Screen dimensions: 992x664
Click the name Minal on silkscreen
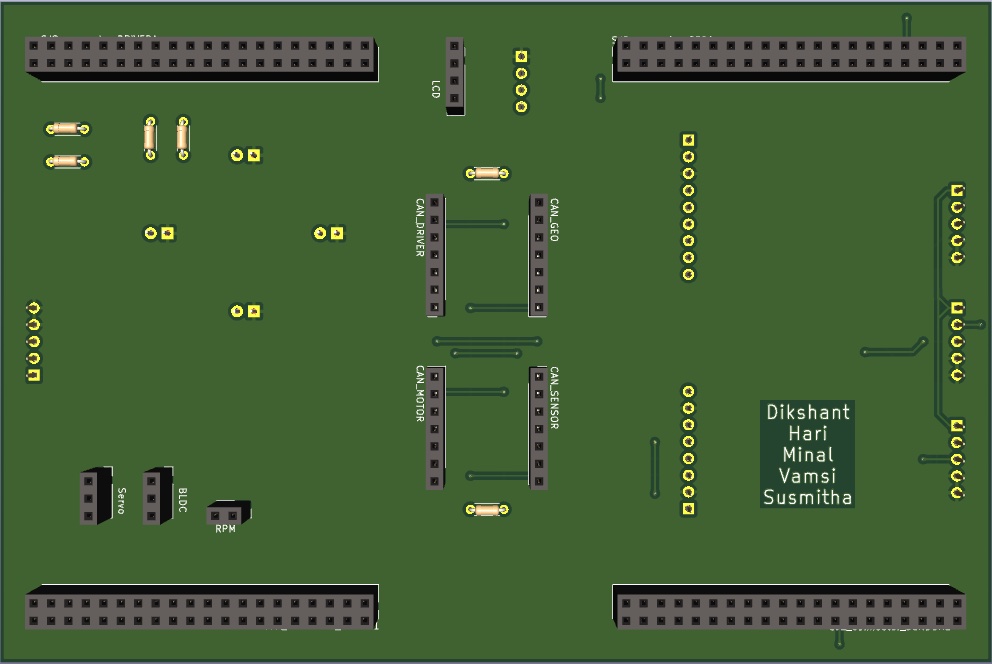(808, 455)
